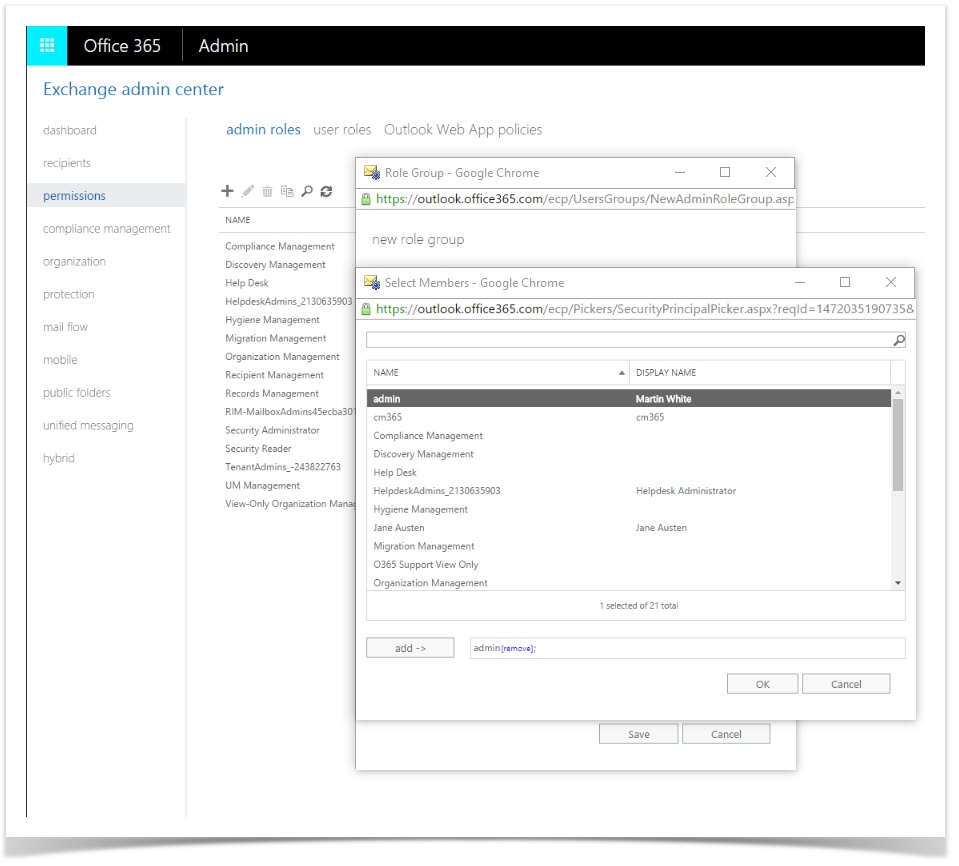Click the add new role group plus icon
This screenshot has height=866, width=959.
click(228, 191)
